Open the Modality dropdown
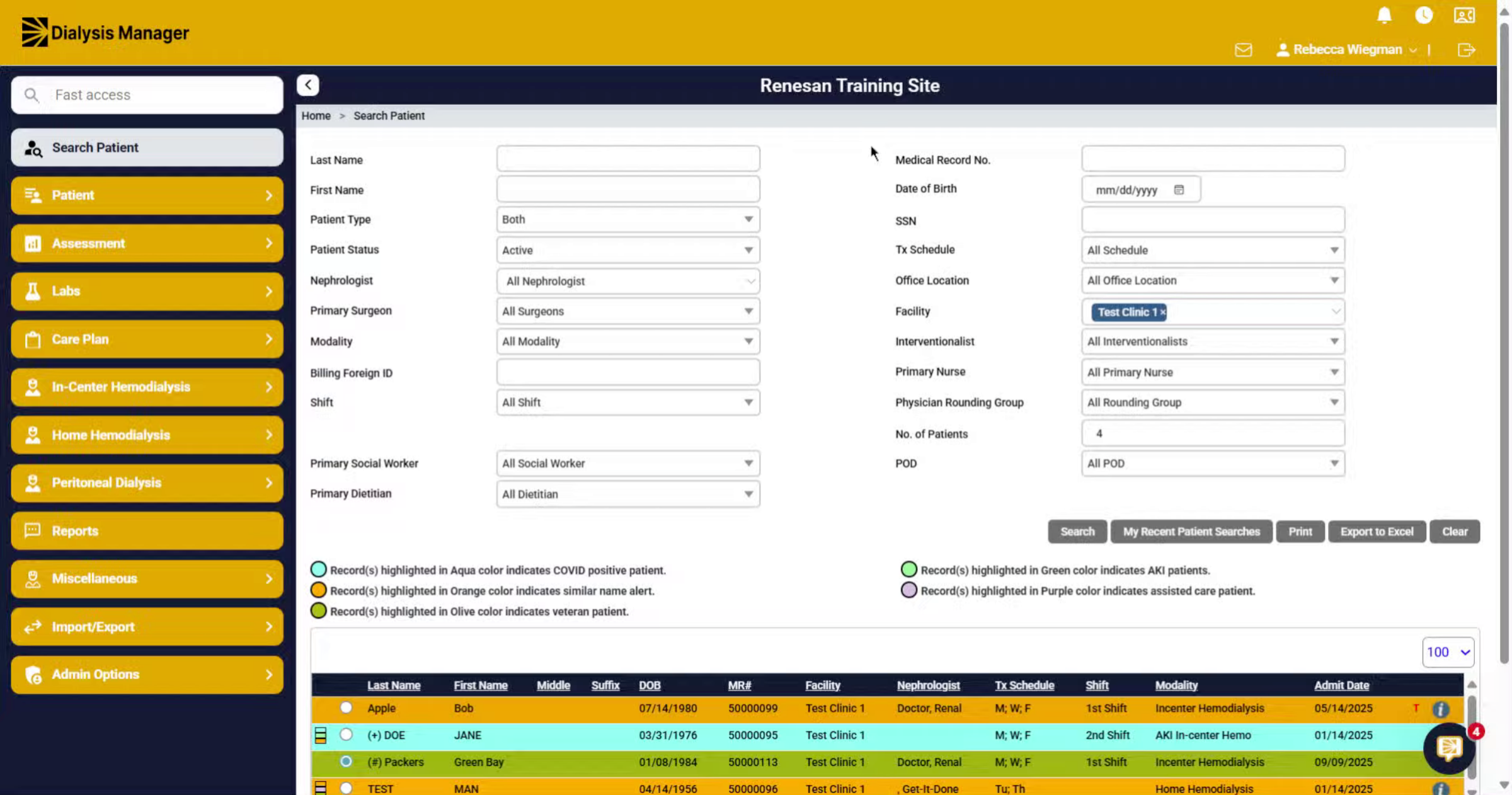The image size is (1512, 795). click(628, 341)
